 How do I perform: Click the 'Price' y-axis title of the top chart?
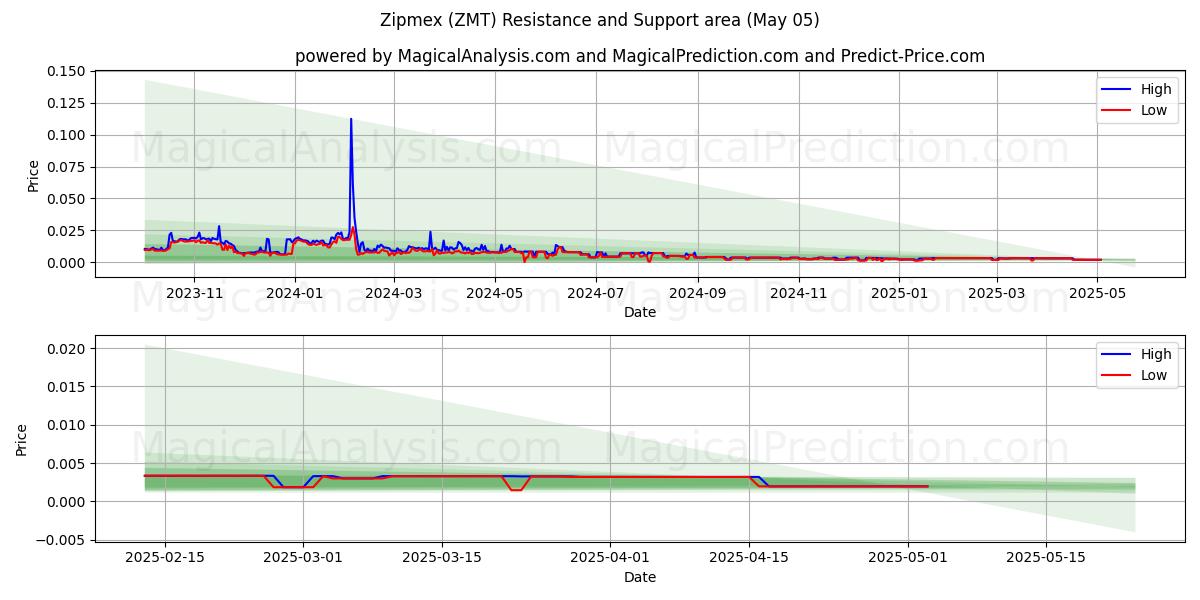point(33,175)
